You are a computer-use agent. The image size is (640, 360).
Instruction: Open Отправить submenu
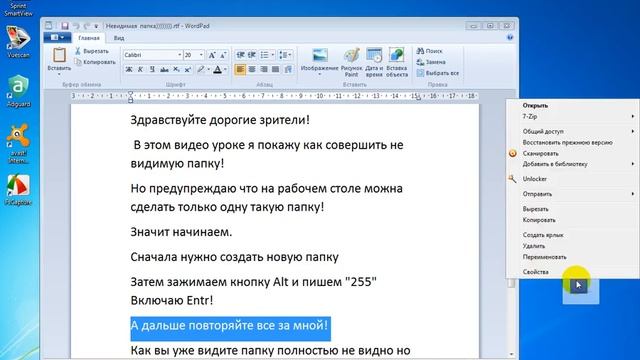[x=573, y=194]
